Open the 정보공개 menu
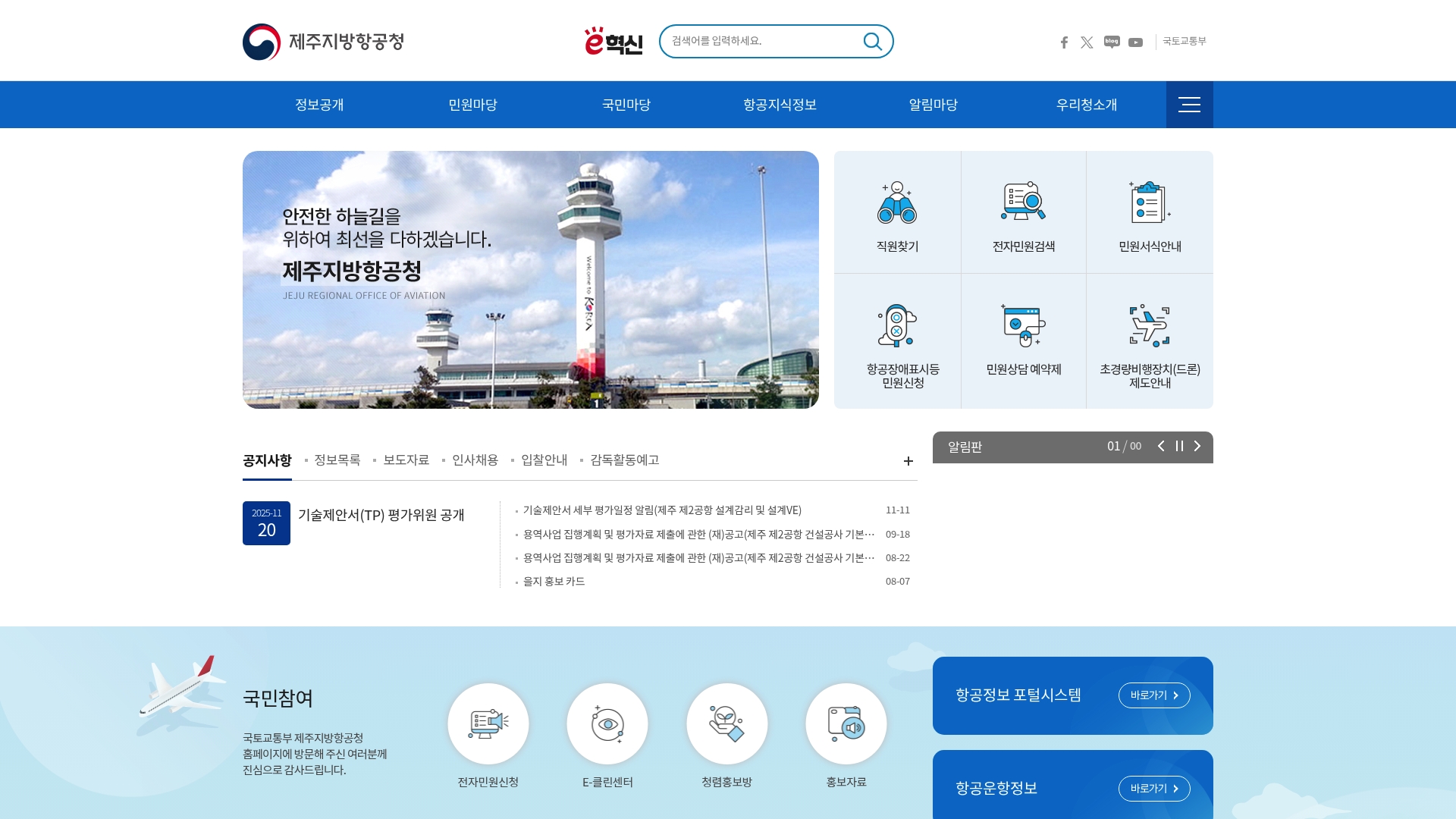1456x819 pixels. (319, 105)
